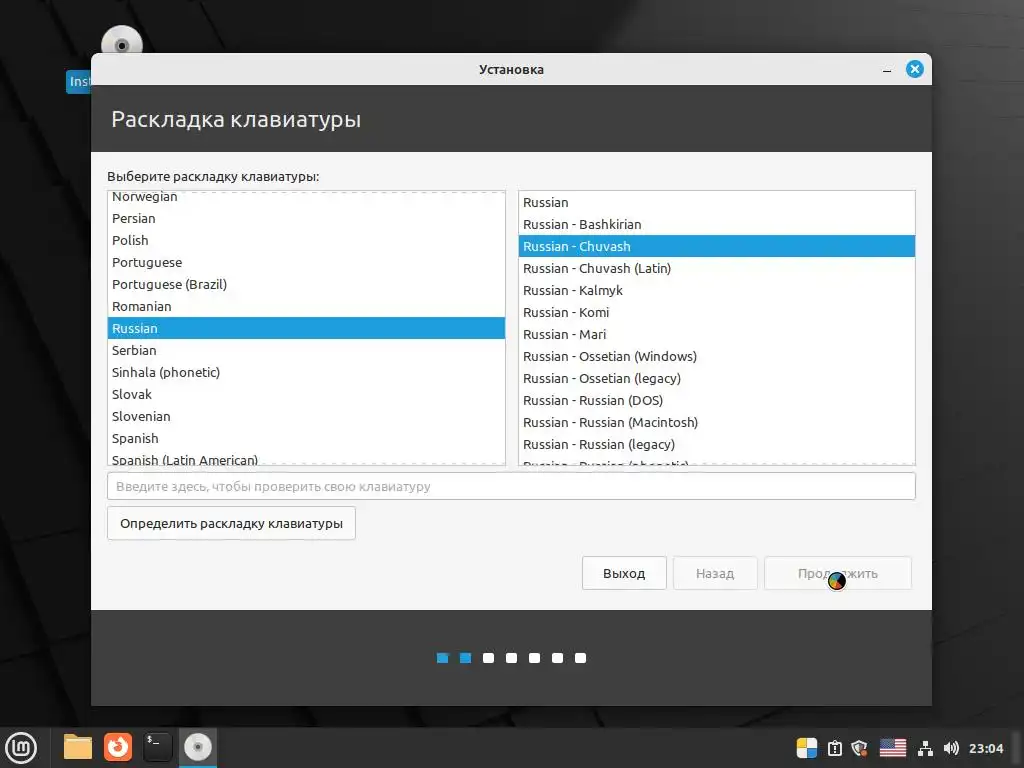Select Russian - Bashkirian variant
The width and height of the screenshot is (1024, 768).
(x=716, y=225)
